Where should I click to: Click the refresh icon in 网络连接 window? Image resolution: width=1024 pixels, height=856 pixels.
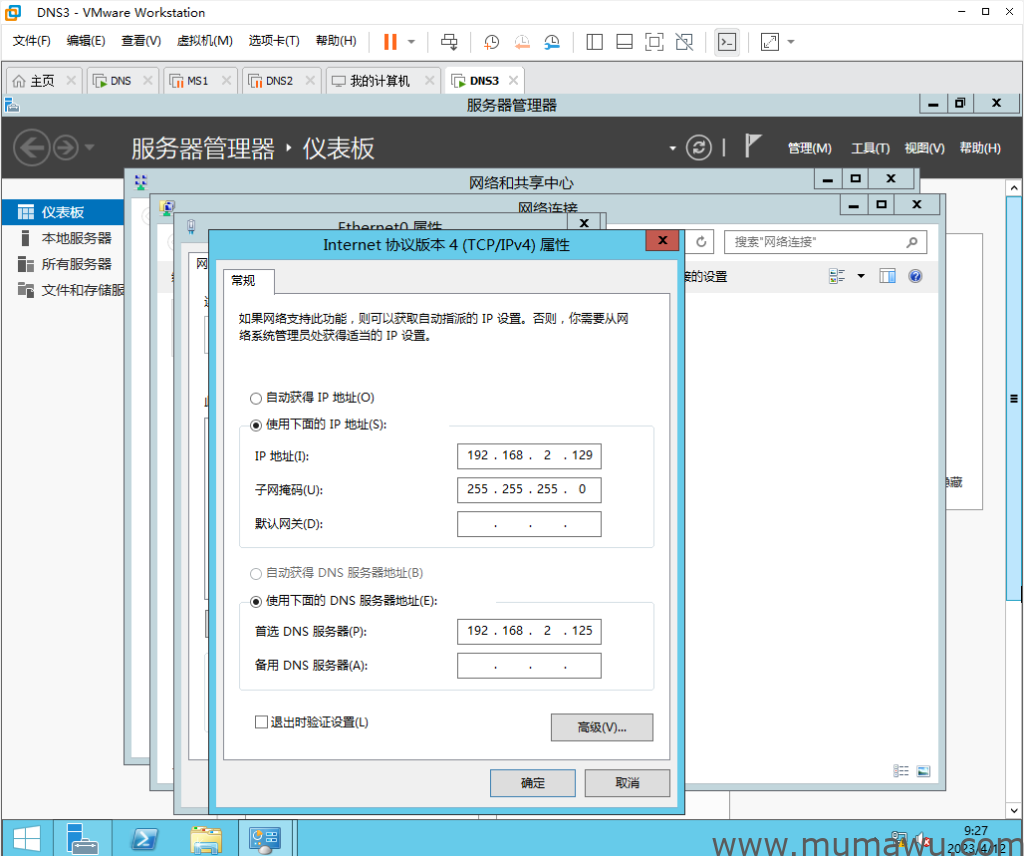point(701,242)
